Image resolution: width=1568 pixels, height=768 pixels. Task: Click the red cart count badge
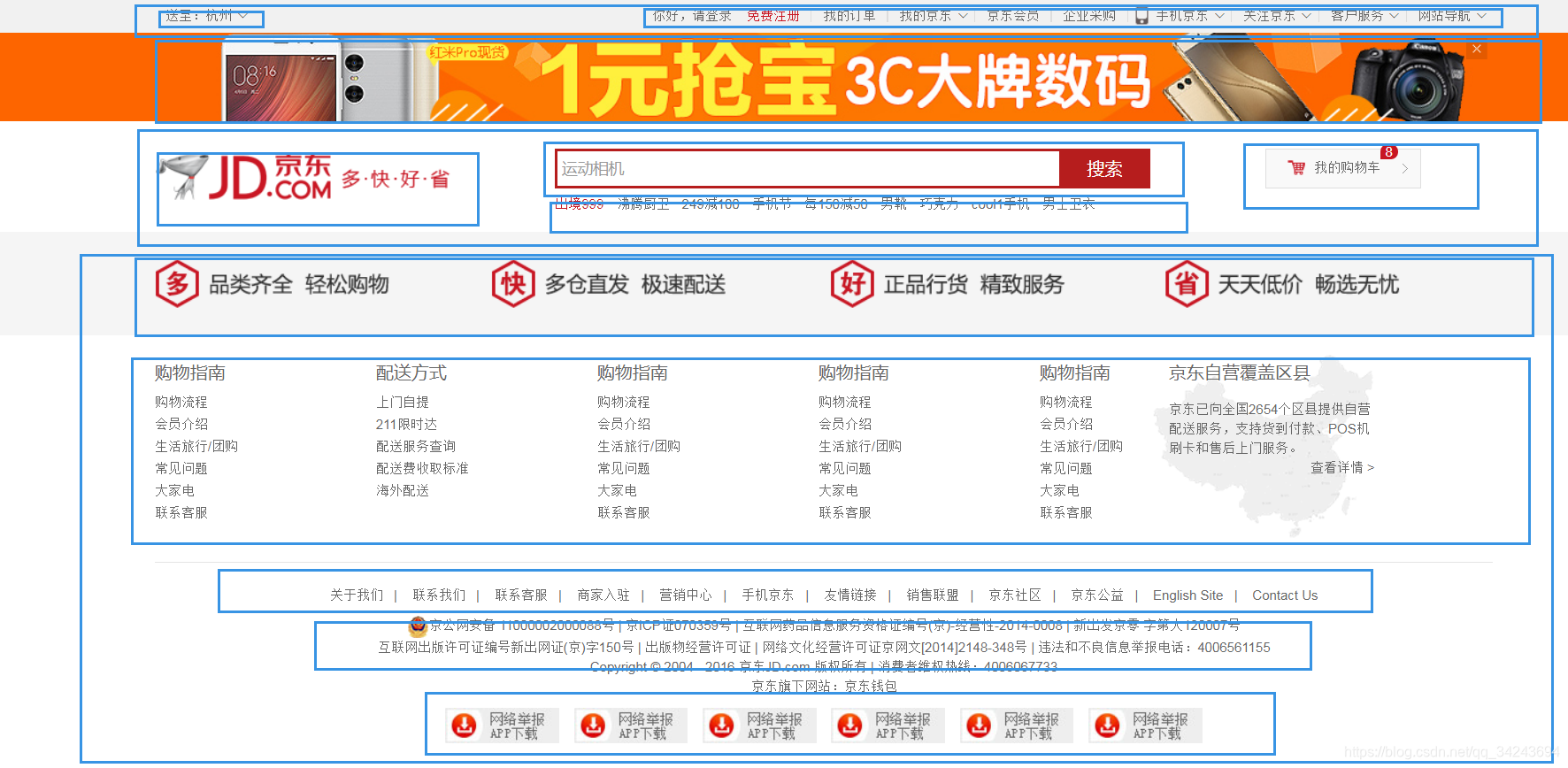pos(1389,152)
